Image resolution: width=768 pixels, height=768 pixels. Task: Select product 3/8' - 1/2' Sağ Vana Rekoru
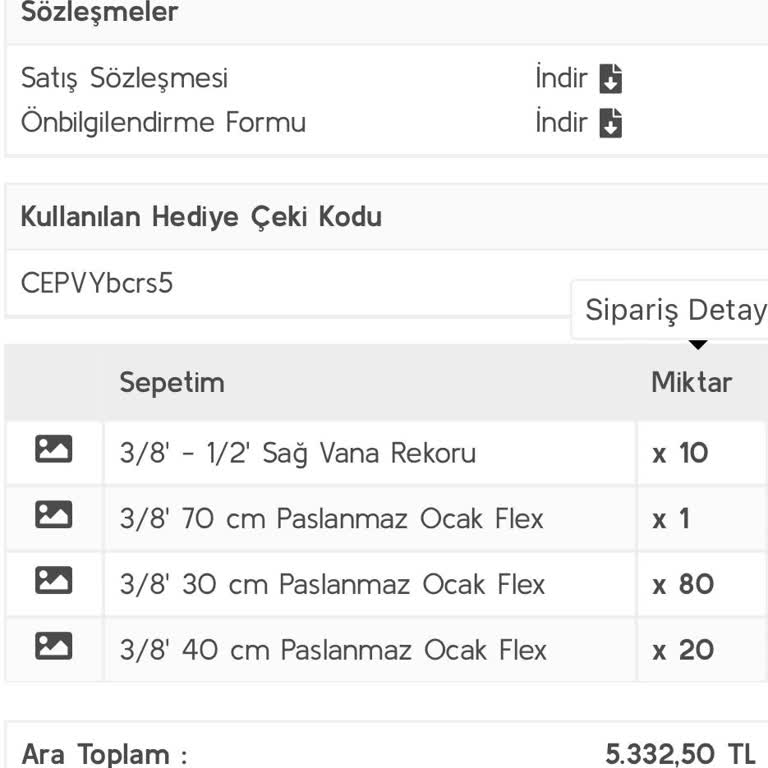298,453
